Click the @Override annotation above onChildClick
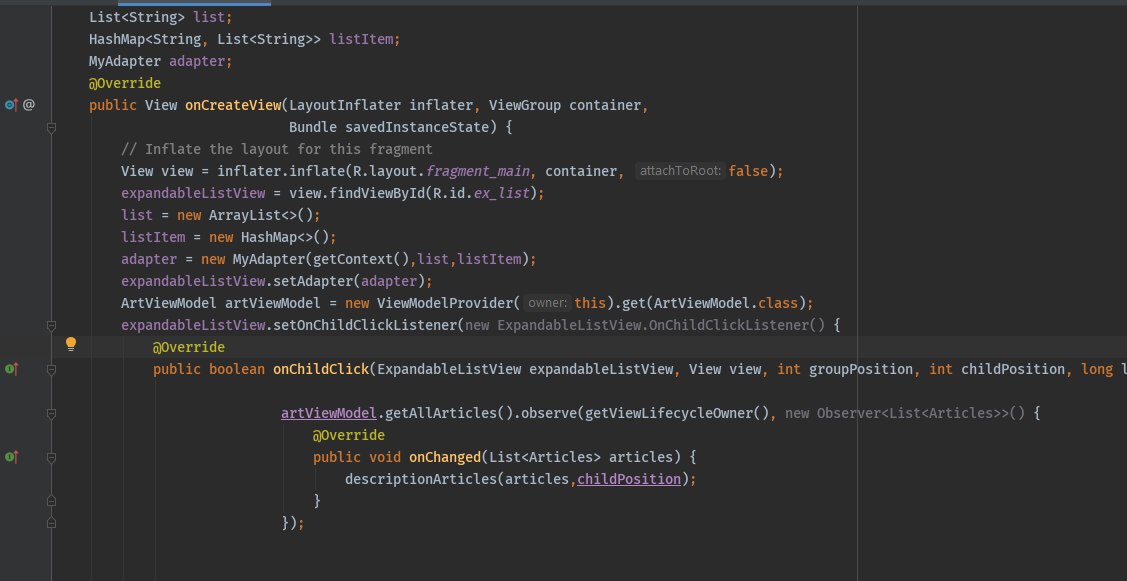1127x581 pixels. (188, 347)
